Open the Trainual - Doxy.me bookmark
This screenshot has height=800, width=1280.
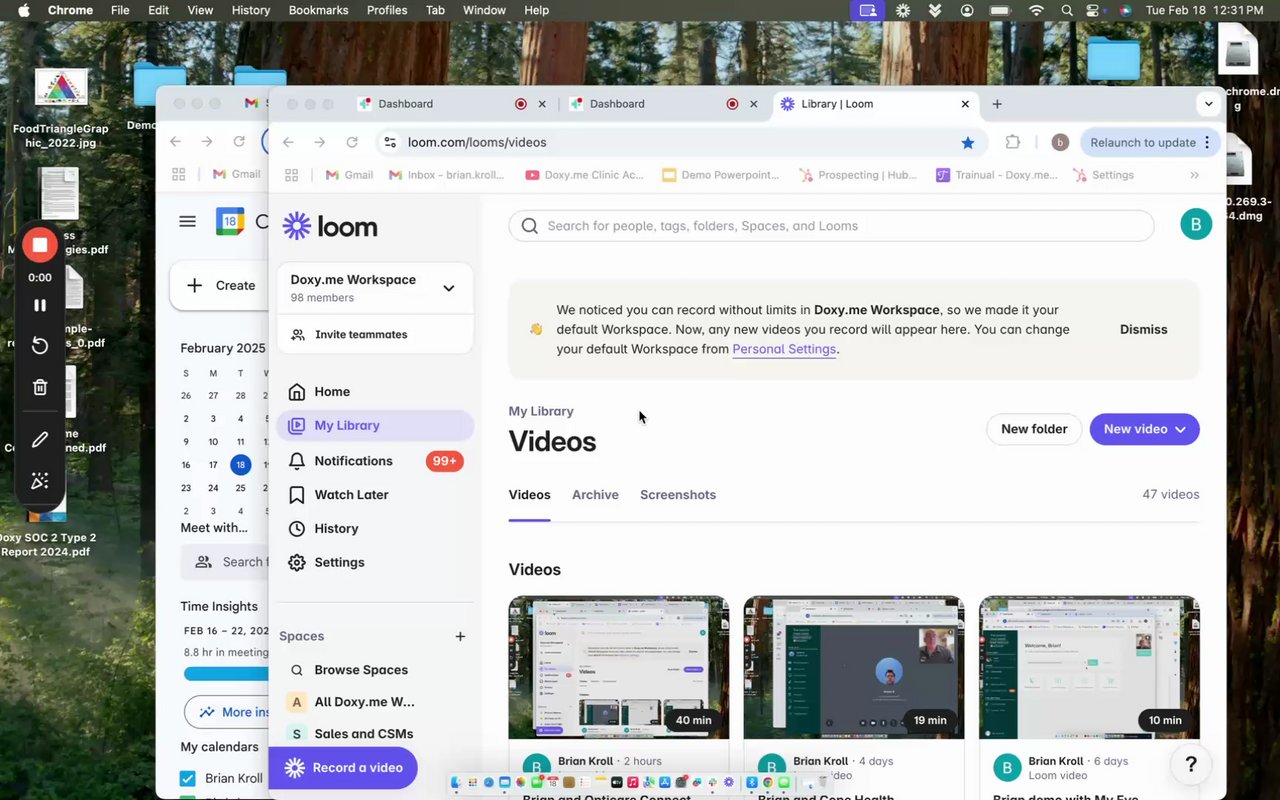click(997, 175)
